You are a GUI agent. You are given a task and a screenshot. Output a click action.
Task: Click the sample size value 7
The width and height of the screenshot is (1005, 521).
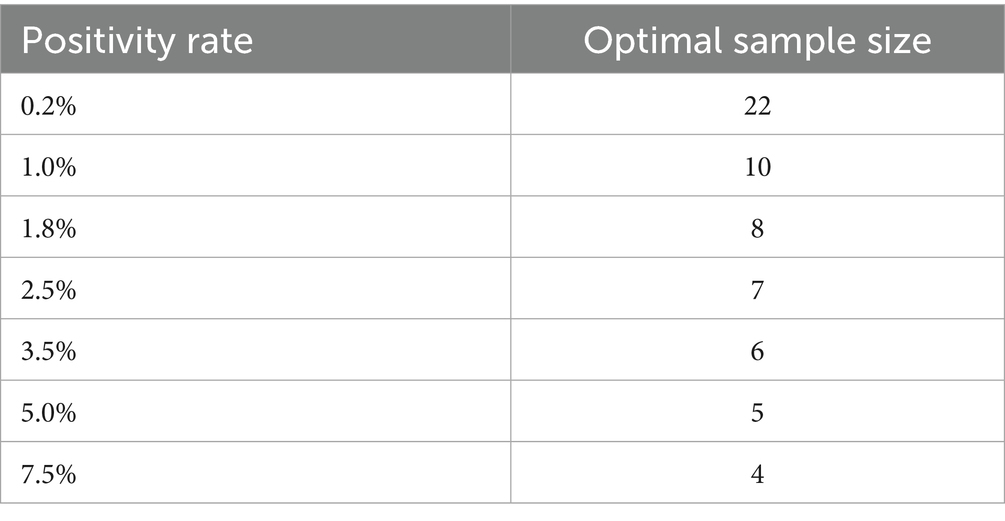(x=757, y=289)
